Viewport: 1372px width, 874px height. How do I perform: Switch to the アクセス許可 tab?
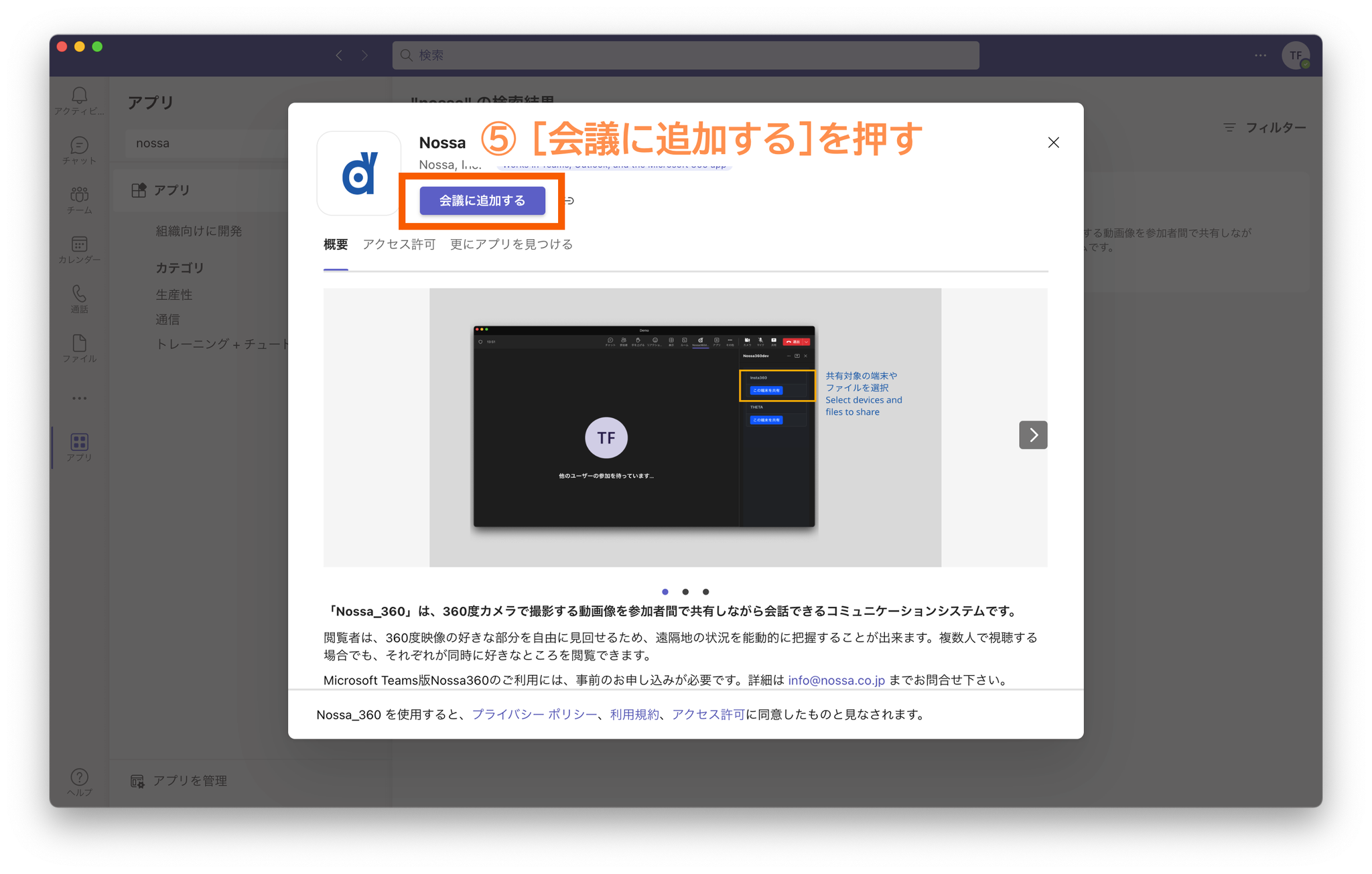coord(399,244)
